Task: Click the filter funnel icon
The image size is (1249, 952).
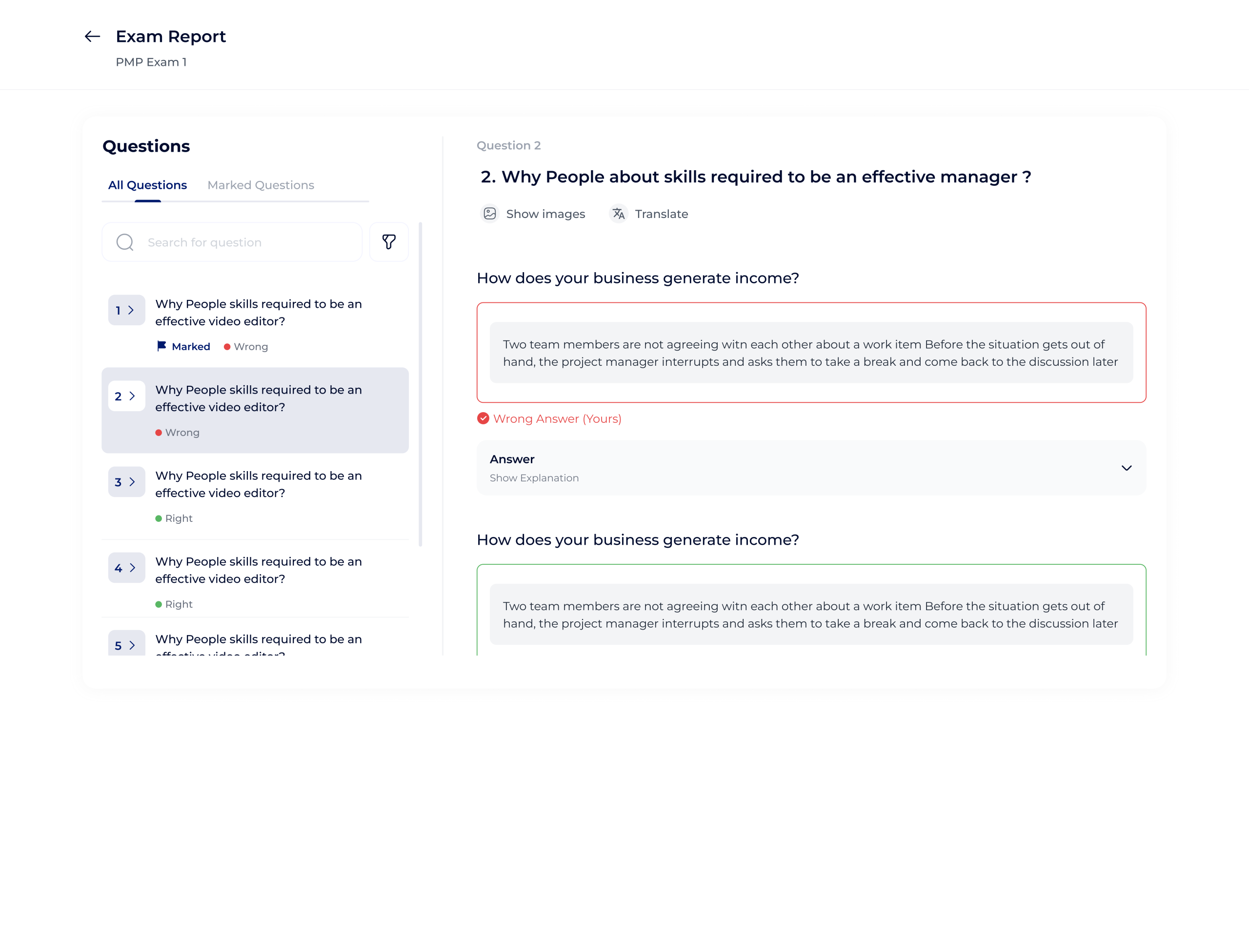Action: 389,242
